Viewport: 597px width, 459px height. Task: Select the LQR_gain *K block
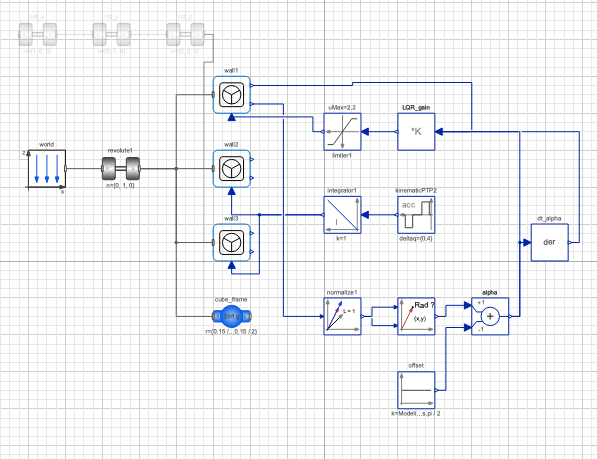(416, 132)
